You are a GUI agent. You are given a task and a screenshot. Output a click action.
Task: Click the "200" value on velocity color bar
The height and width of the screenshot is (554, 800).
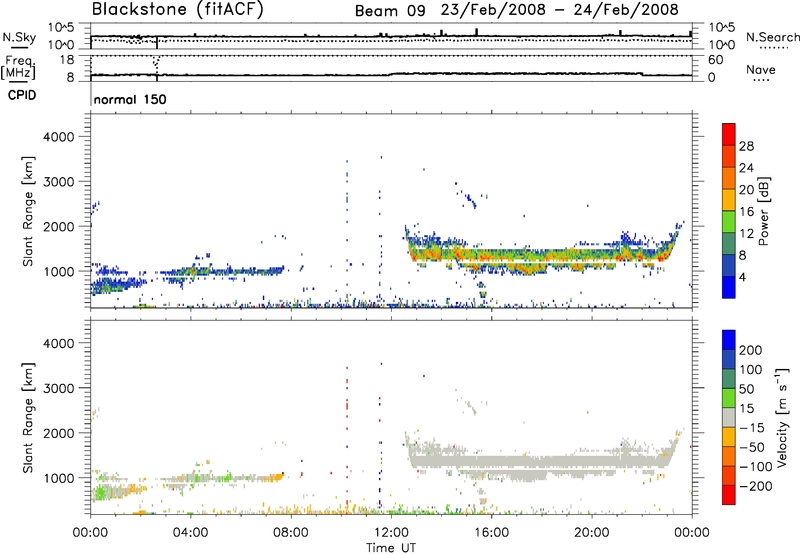(x=751, y=350)
